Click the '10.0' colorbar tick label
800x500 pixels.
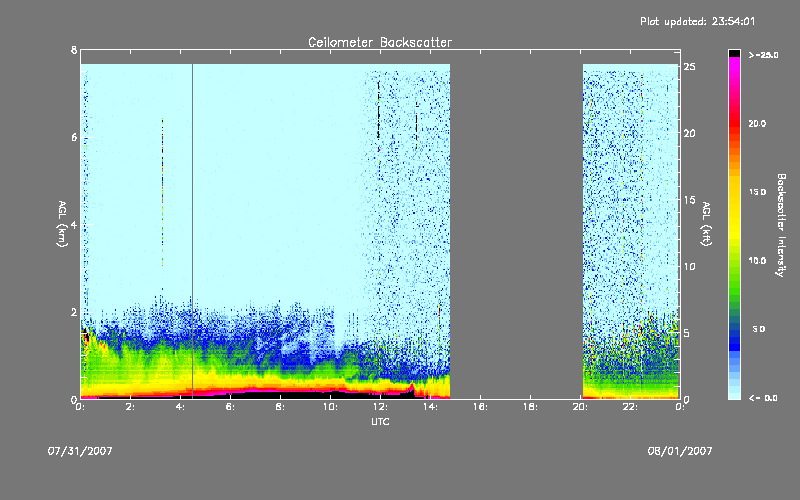(757, 261)
